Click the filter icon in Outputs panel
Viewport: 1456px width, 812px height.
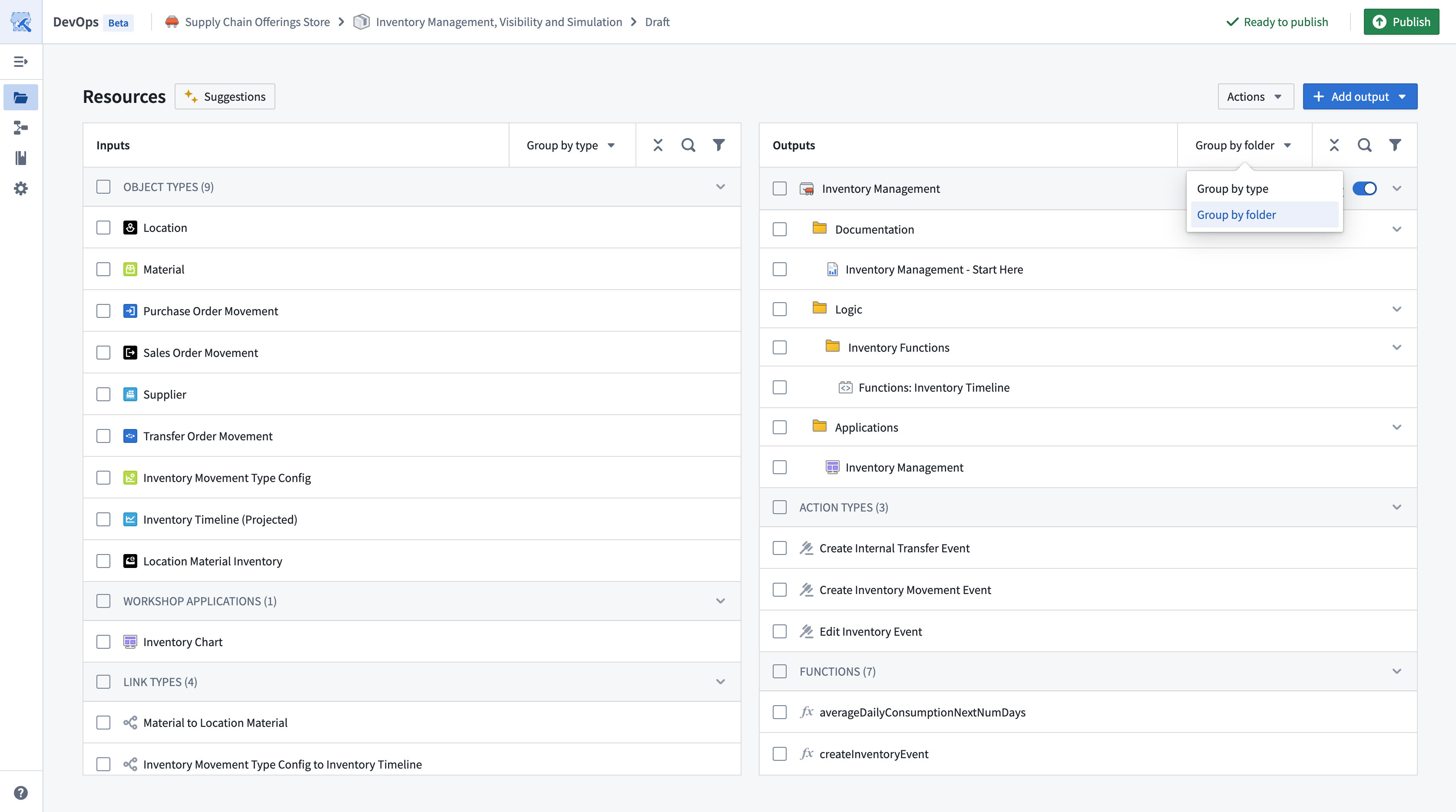tap(1395, 145)
